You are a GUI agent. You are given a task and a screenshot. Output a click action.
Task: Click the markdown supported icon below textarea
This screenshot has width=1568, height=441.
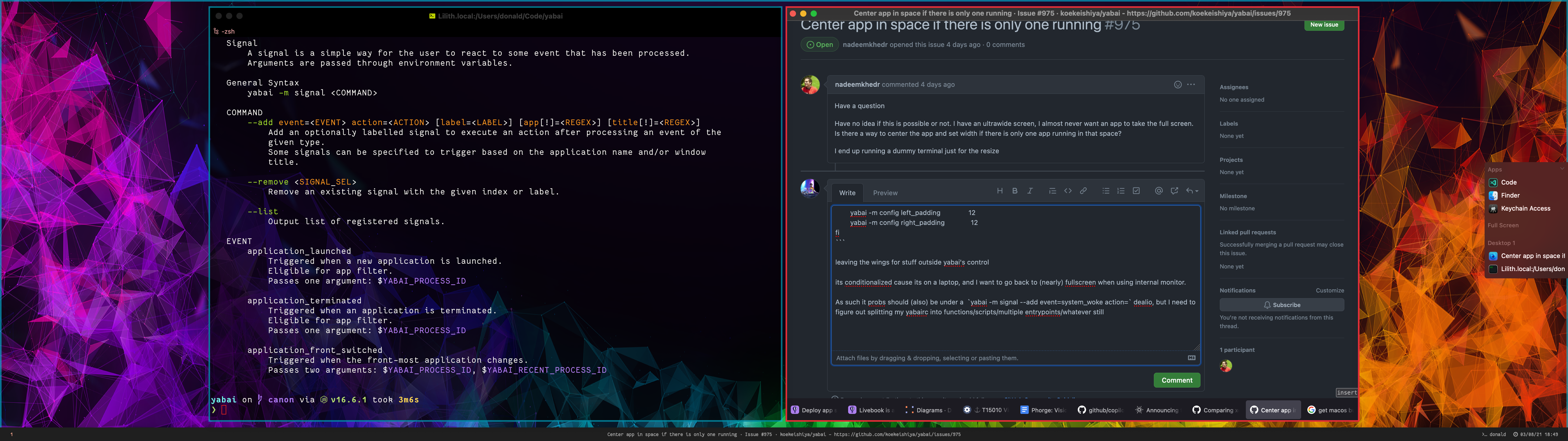1192,358
